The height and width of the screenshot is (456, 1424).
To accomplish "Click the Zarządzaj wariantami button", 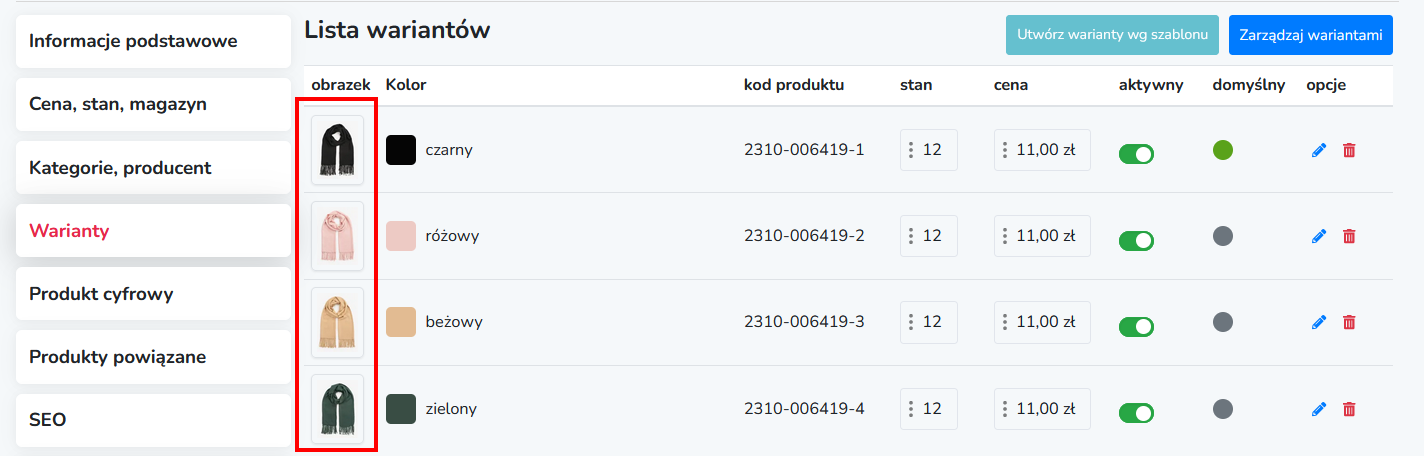I will point(1310,35).
